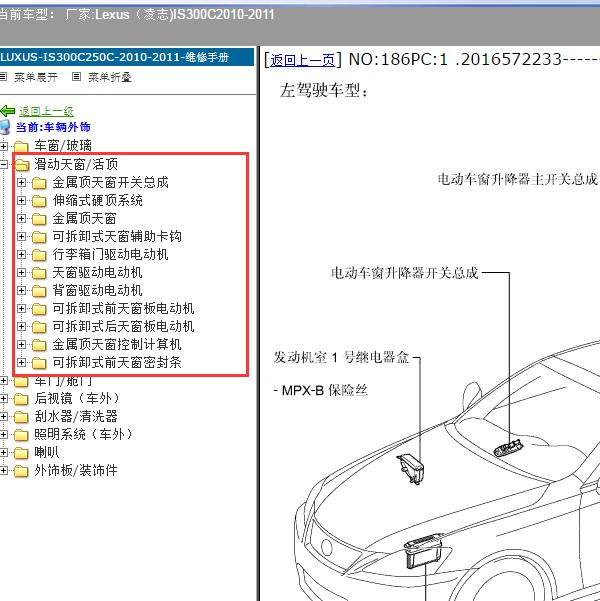Viewport: 600px width, 601px height.
Task: Open the 可拆卸式前天窗密封条 tree item
Action: tap(117, 363)
